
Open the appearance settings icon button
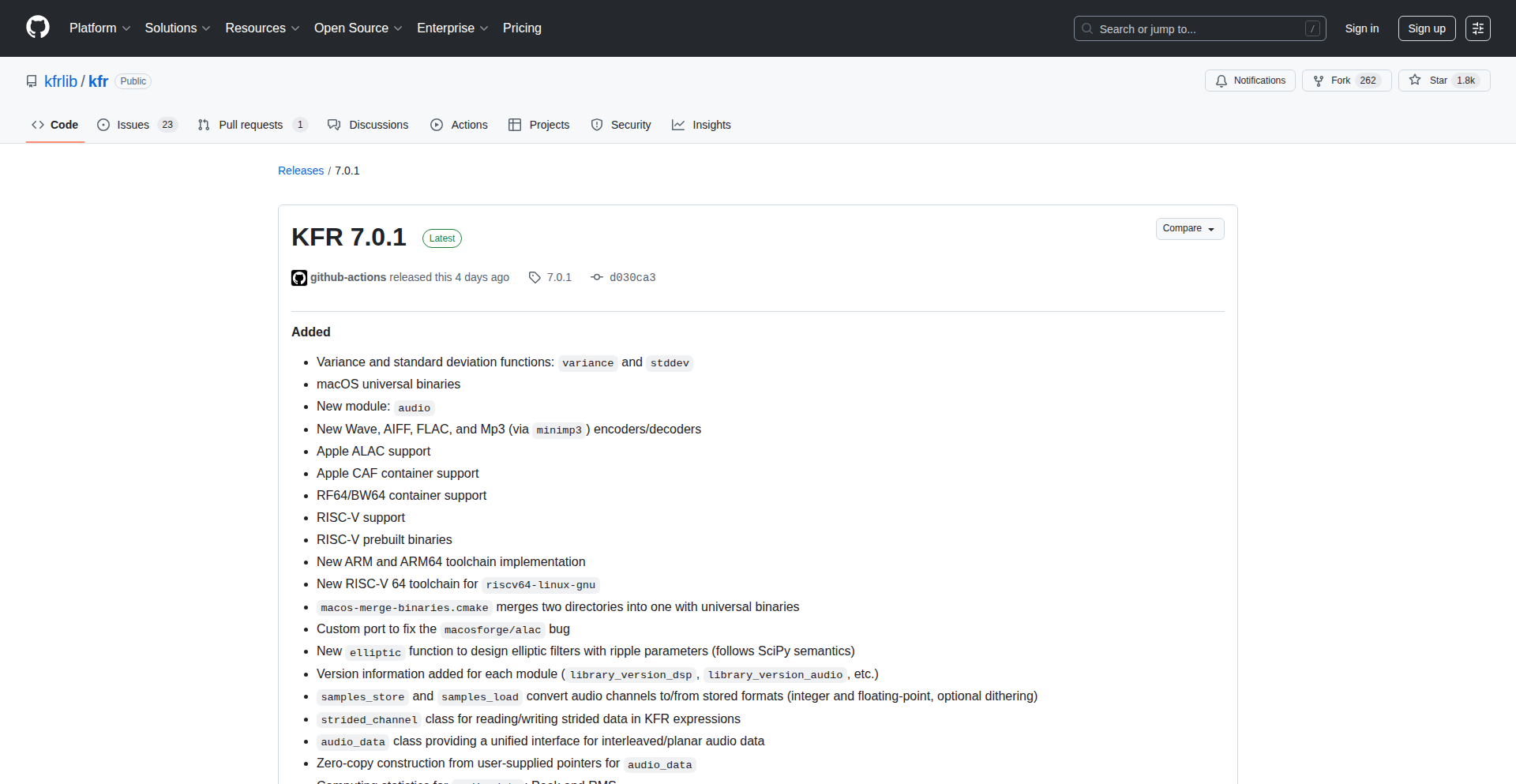coord(1478,28)
